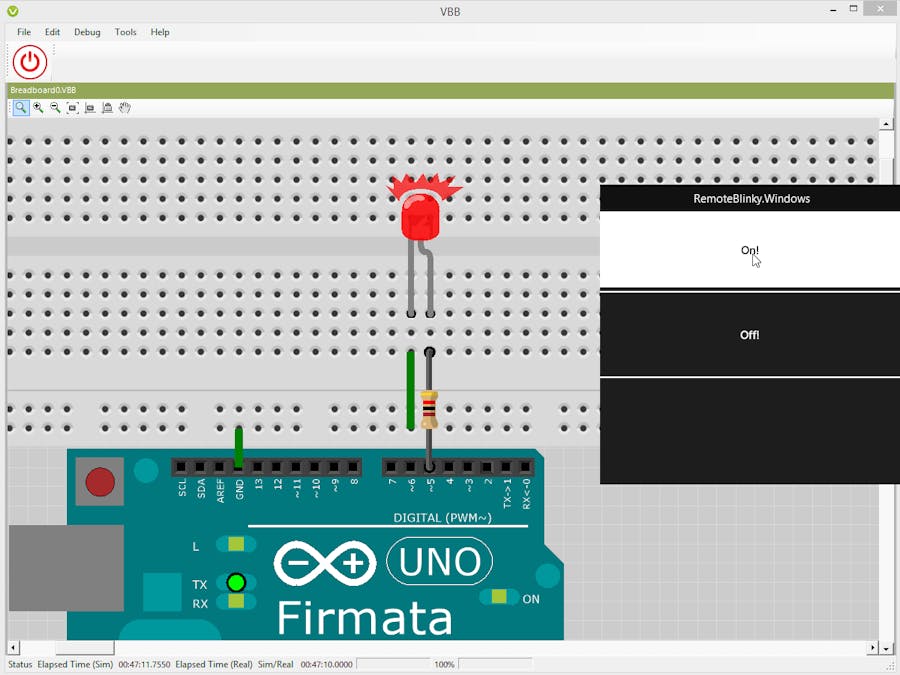
Task: Click the Firmata text on the board
Action: coord(365,618)
